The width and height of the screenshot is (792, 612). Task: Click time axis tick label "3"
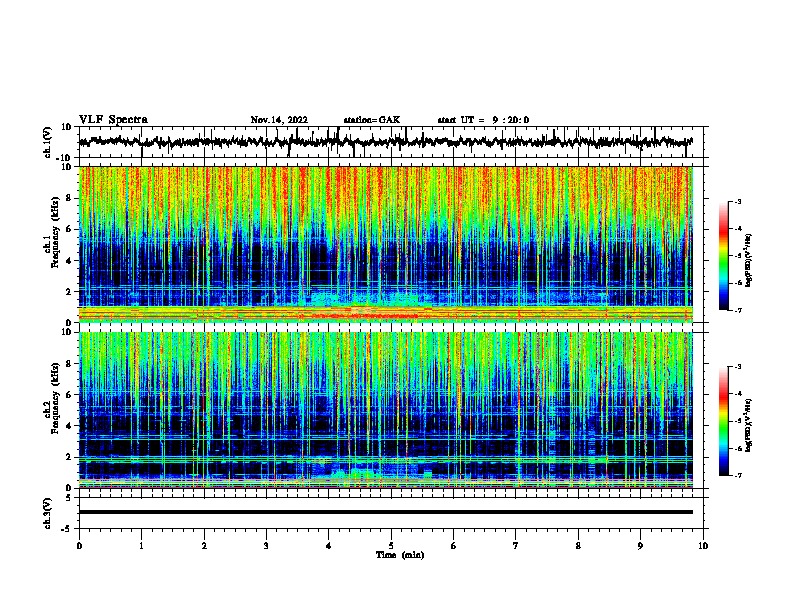[x=266, y=546]
